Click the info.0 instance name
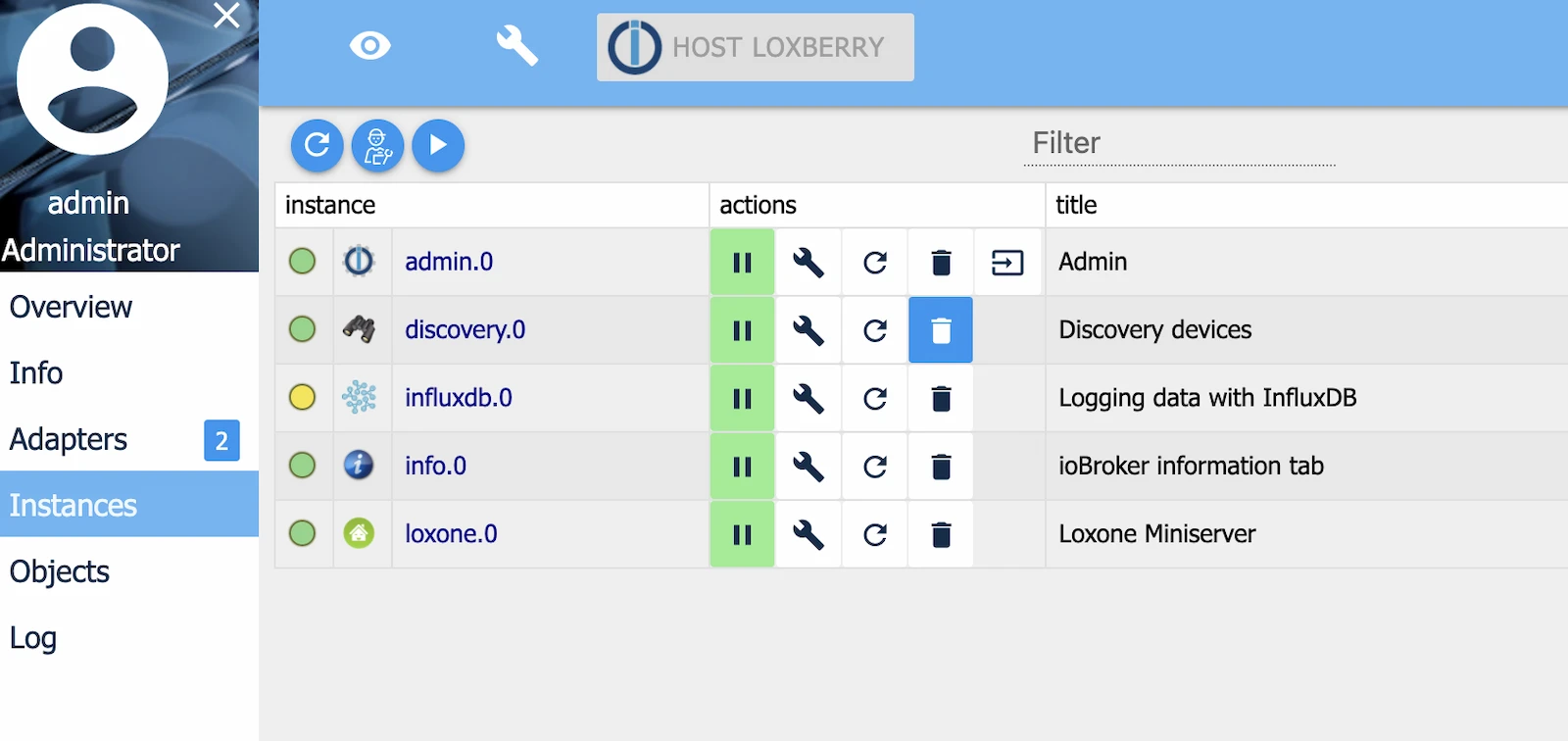 pos(436,466)
